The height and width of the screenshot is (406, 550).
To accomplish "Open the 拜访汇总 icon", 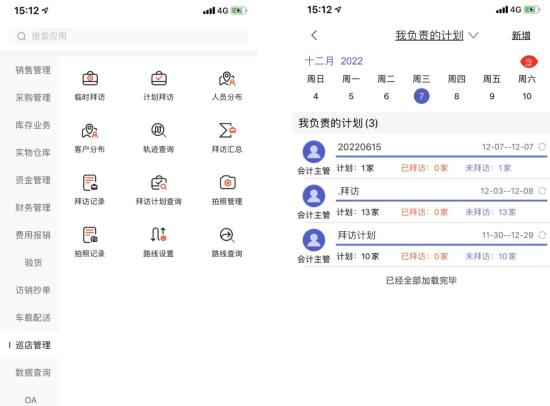I will (227, 131).
